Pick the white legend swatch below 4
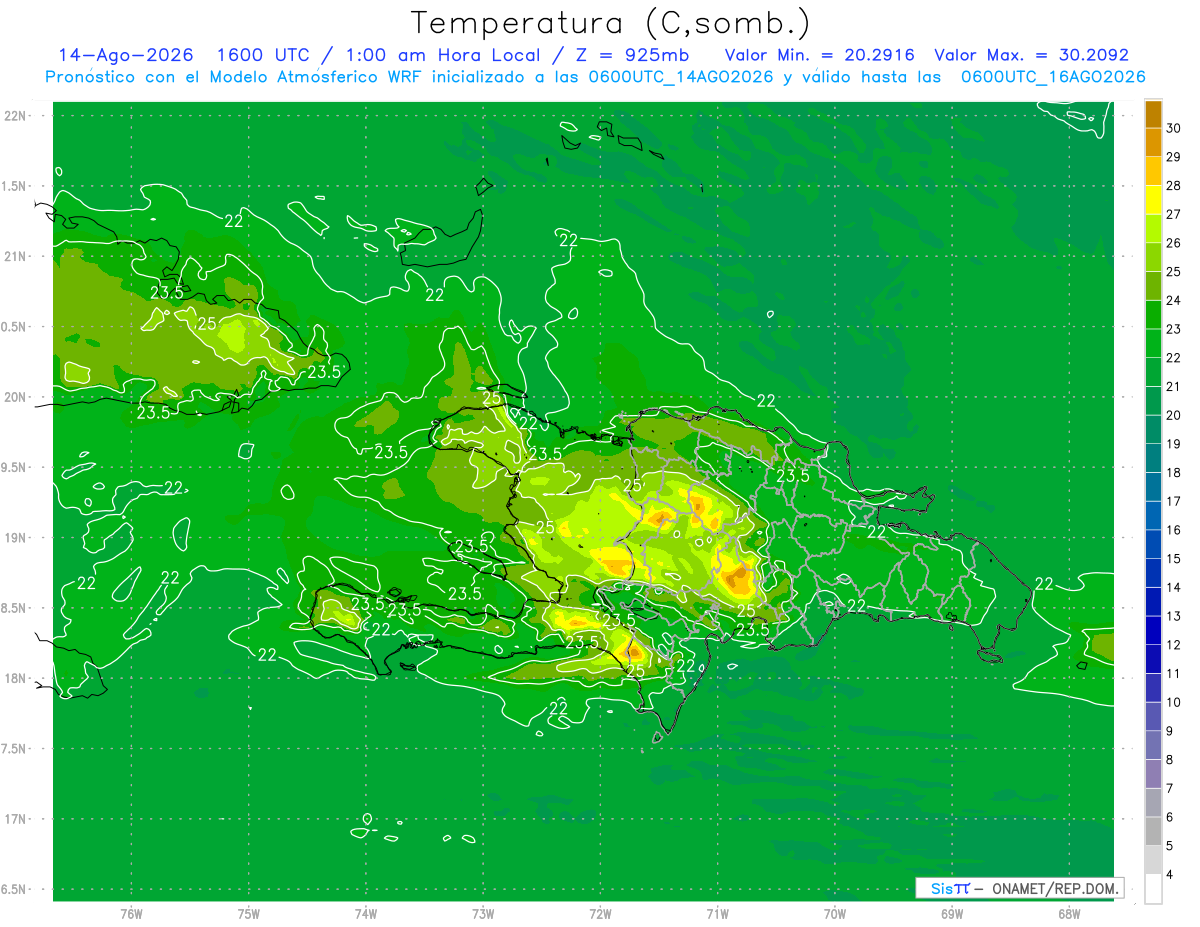This screenshot has width=1200, height=927. click(x=1153, y=889)
